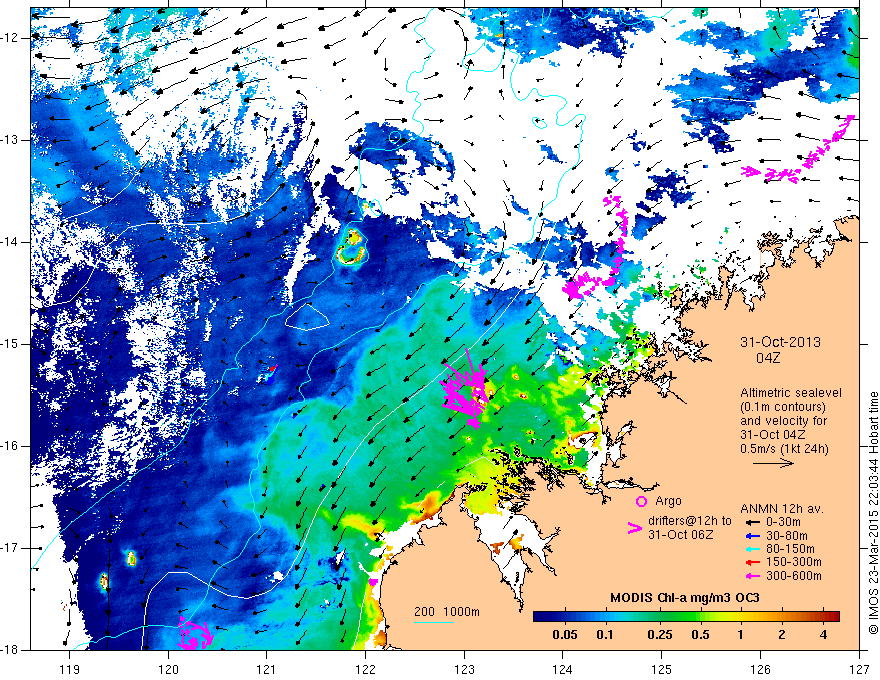Click the '150-300m' depth label
The height and width of the screenshot is (680, 880).
pos(794,563)
